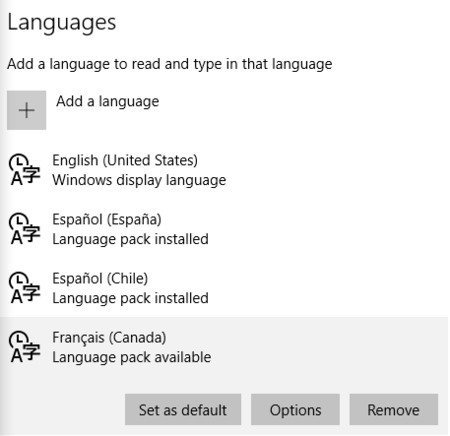Set Français (Canada) as default language
This screenshot has height=436, width=450.
183,410
